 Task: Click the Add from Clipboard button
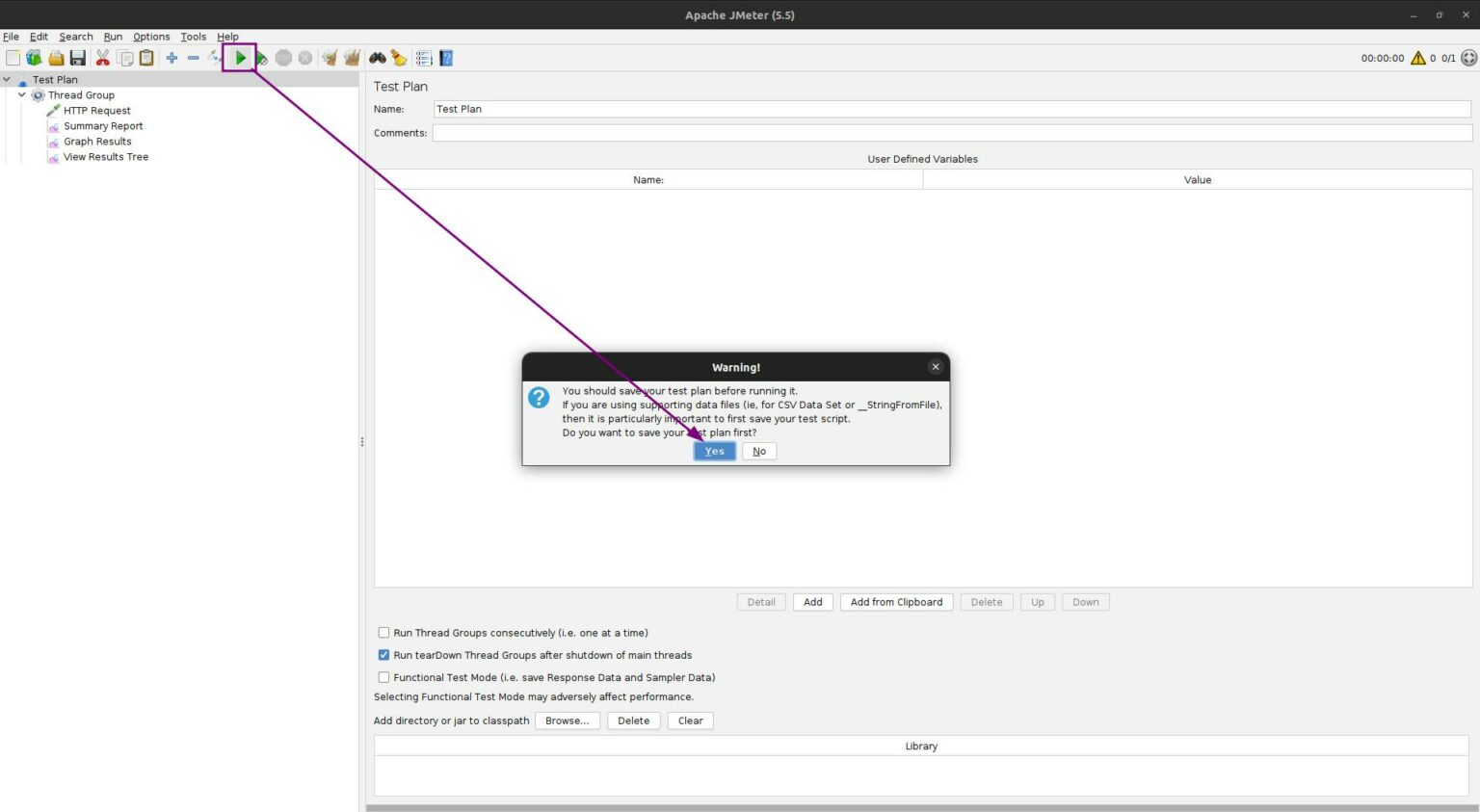tap(896, 602)
